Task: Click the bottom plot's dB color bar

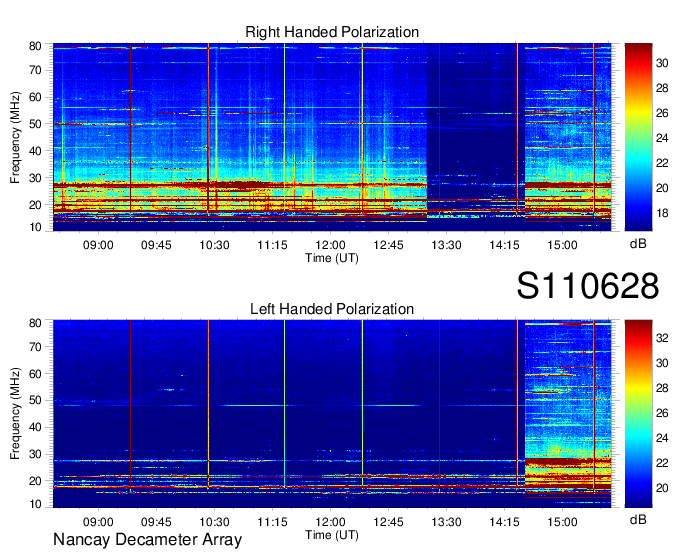Action: tap(638, 414)
